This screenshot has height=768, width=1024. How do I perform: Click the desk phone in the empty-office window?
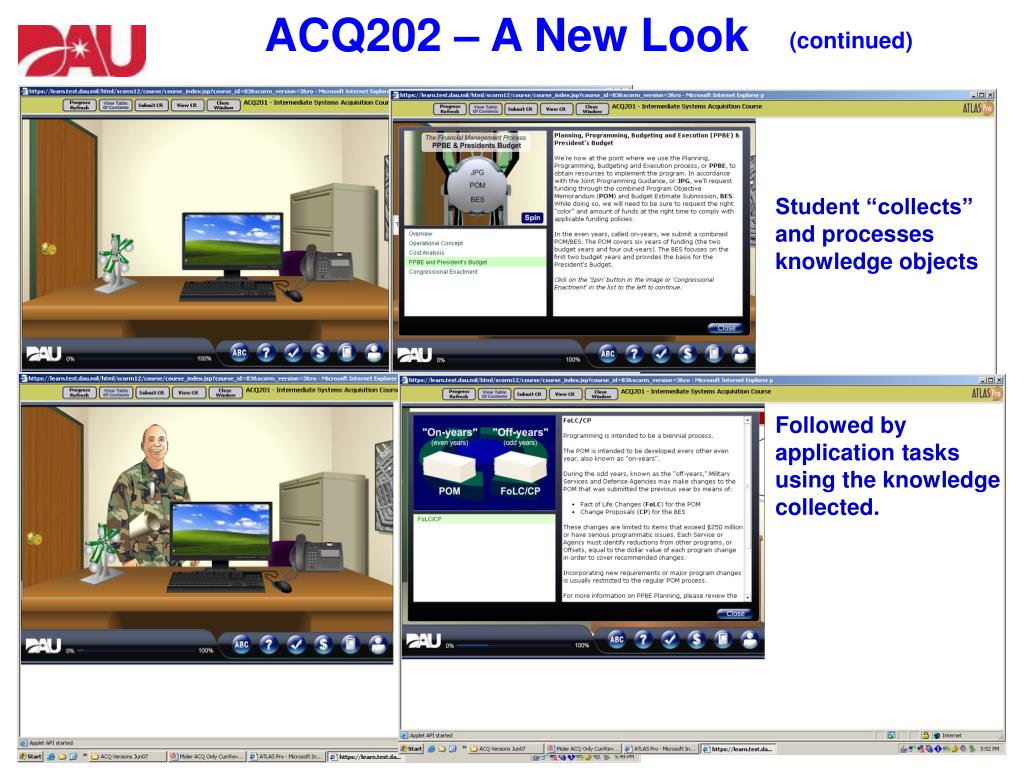[x=326, y=263]
